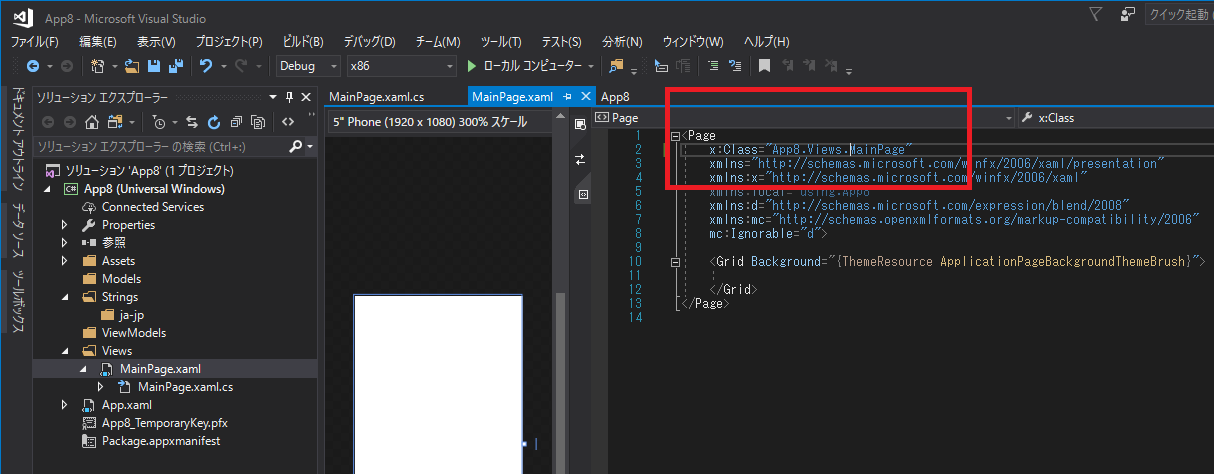Expand the Assets folder
This screenshot has width=1214, height=474.
tap(65, 261)
